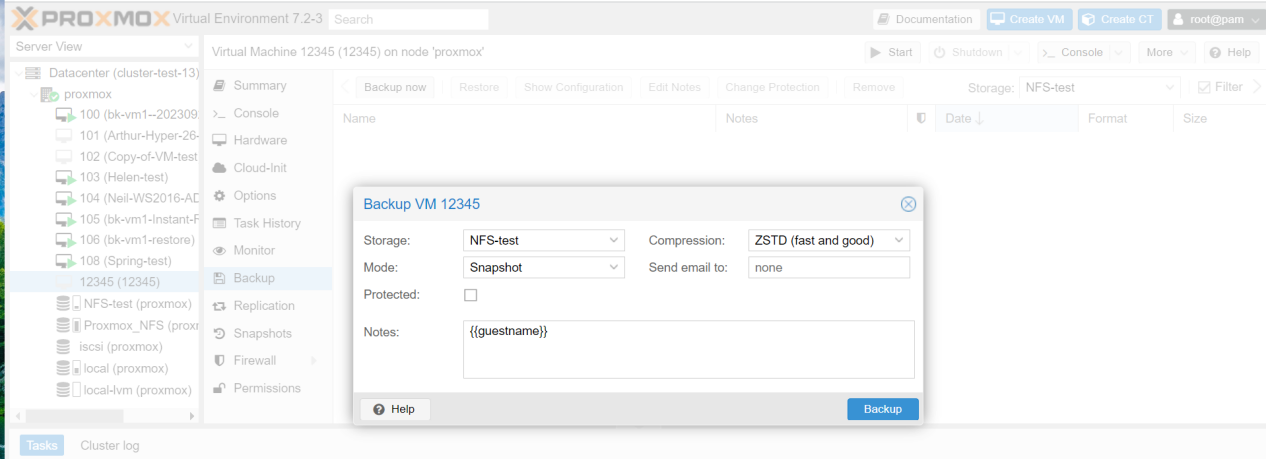The image size is (1266, 459).
Task: Click Help button in backup dialog
Action: [395, 409]
